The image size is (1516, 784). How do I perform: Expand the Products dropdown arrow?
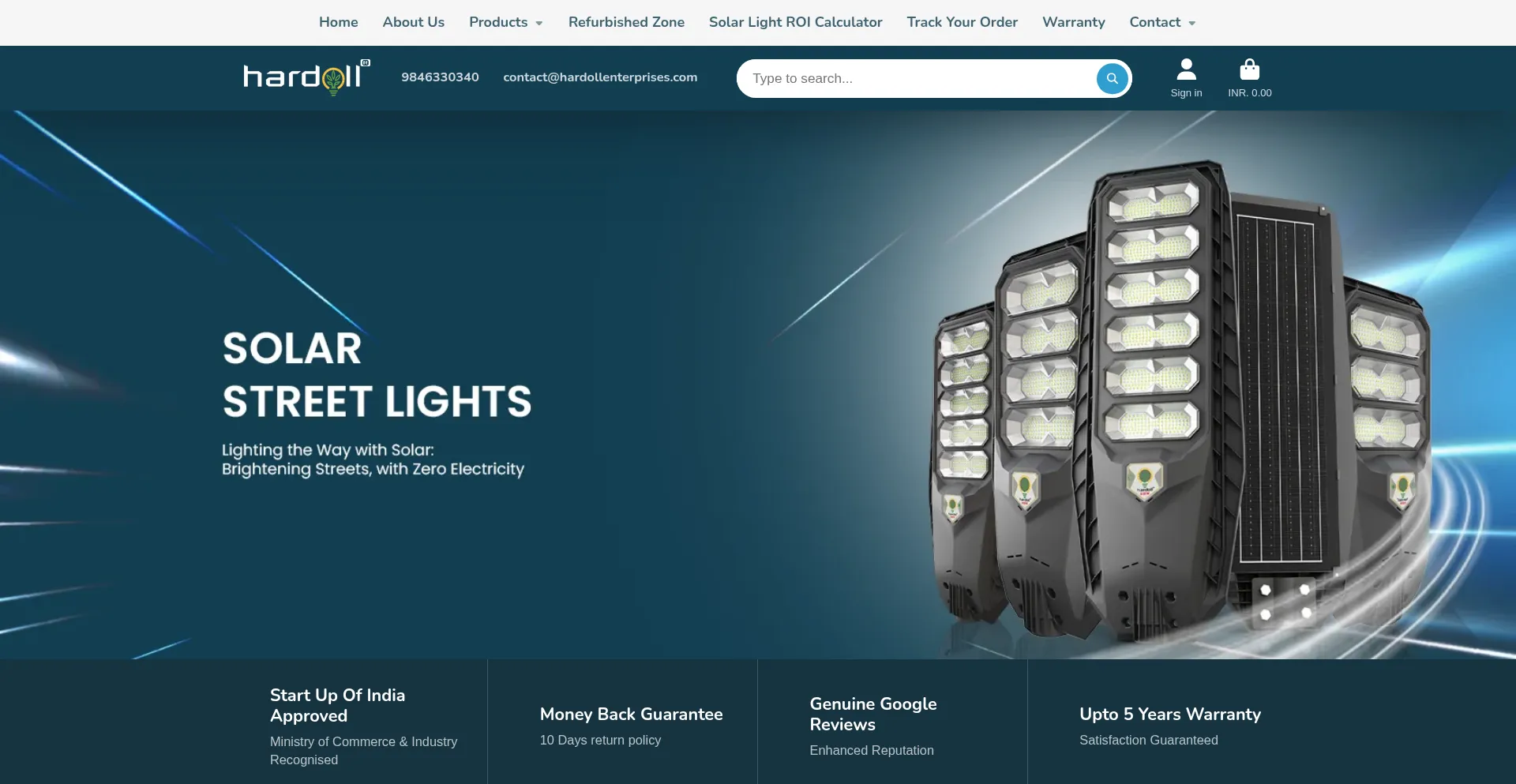(539, 24)
